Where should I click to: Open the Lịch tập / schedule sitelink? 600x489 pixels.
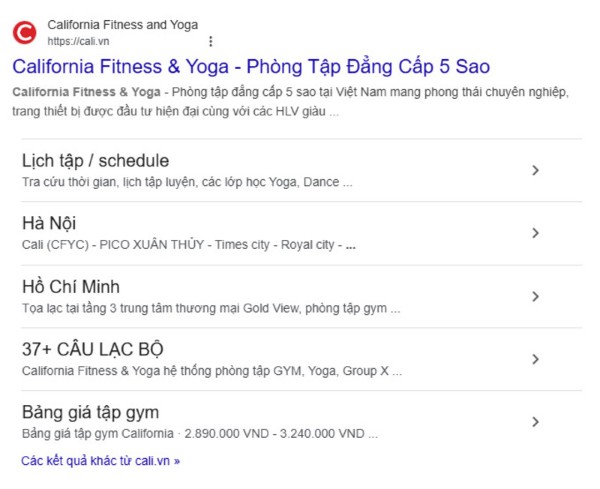pyautogui.click(x=95, y=161)
